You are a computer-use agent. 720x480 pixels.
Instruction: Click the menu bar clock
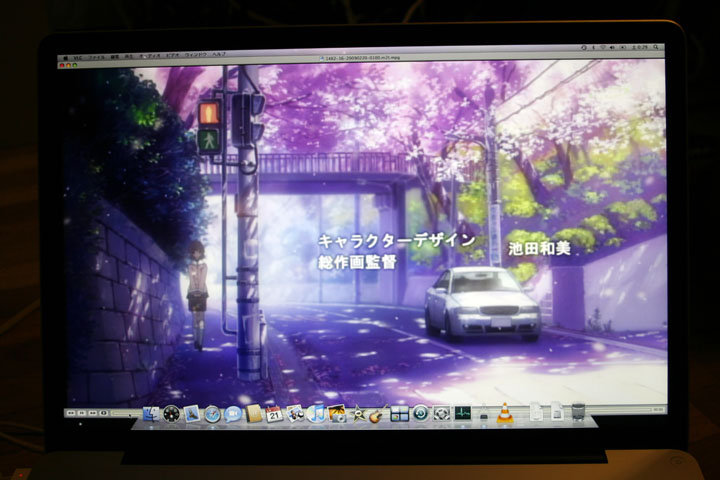(640, 47)
